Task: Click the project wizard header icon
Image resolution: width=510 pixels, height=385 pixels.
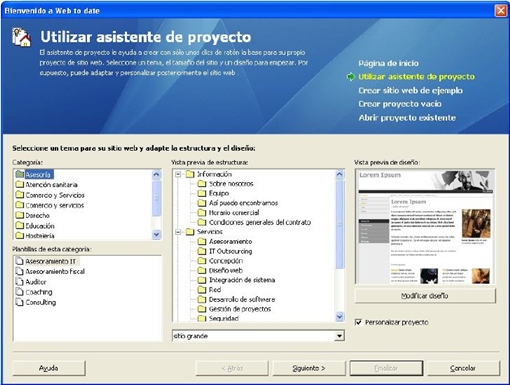Action: [x=21, y=37]
